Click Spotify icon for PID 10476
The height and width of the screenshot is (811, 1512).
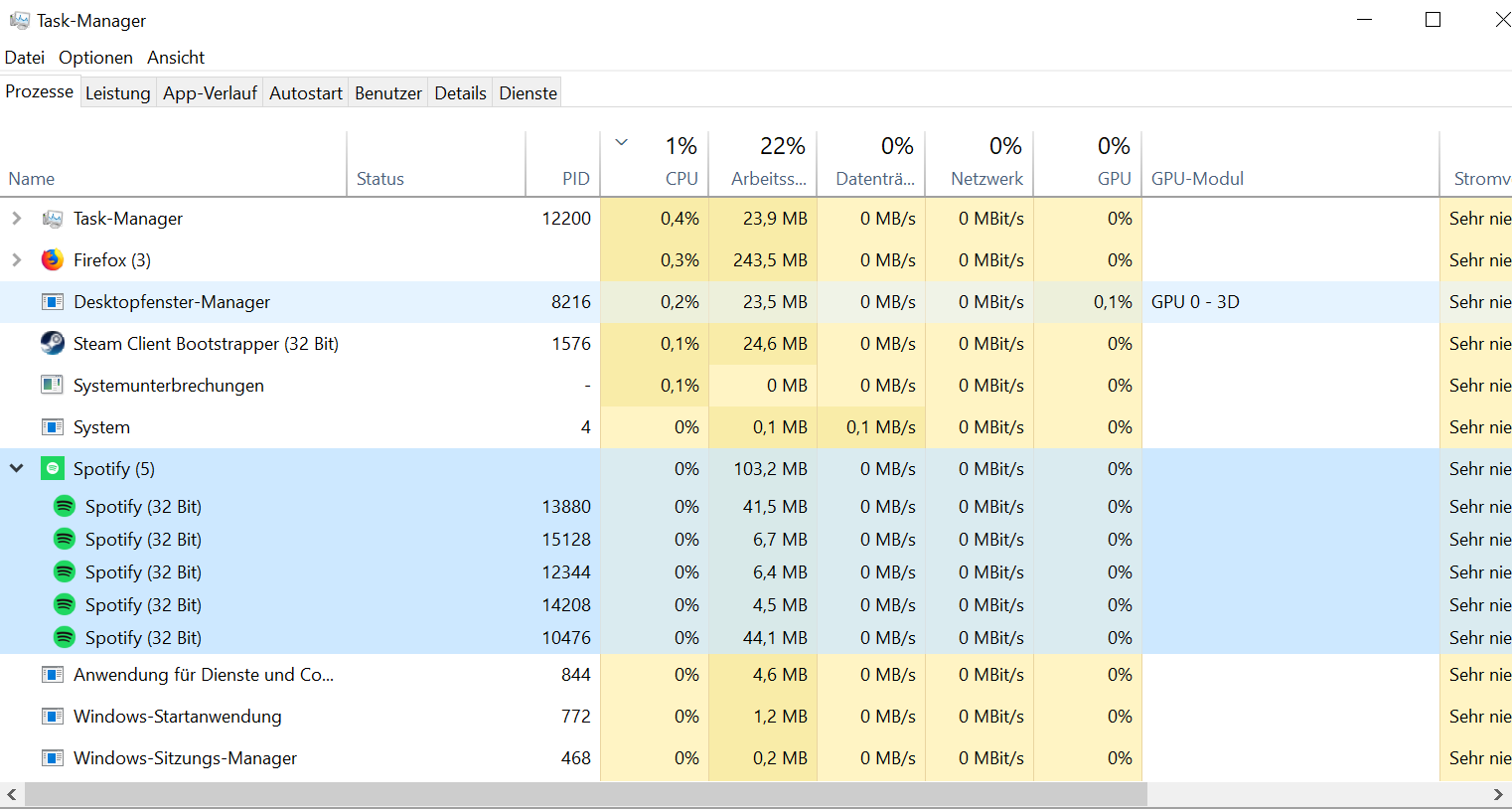pos(65,637)
